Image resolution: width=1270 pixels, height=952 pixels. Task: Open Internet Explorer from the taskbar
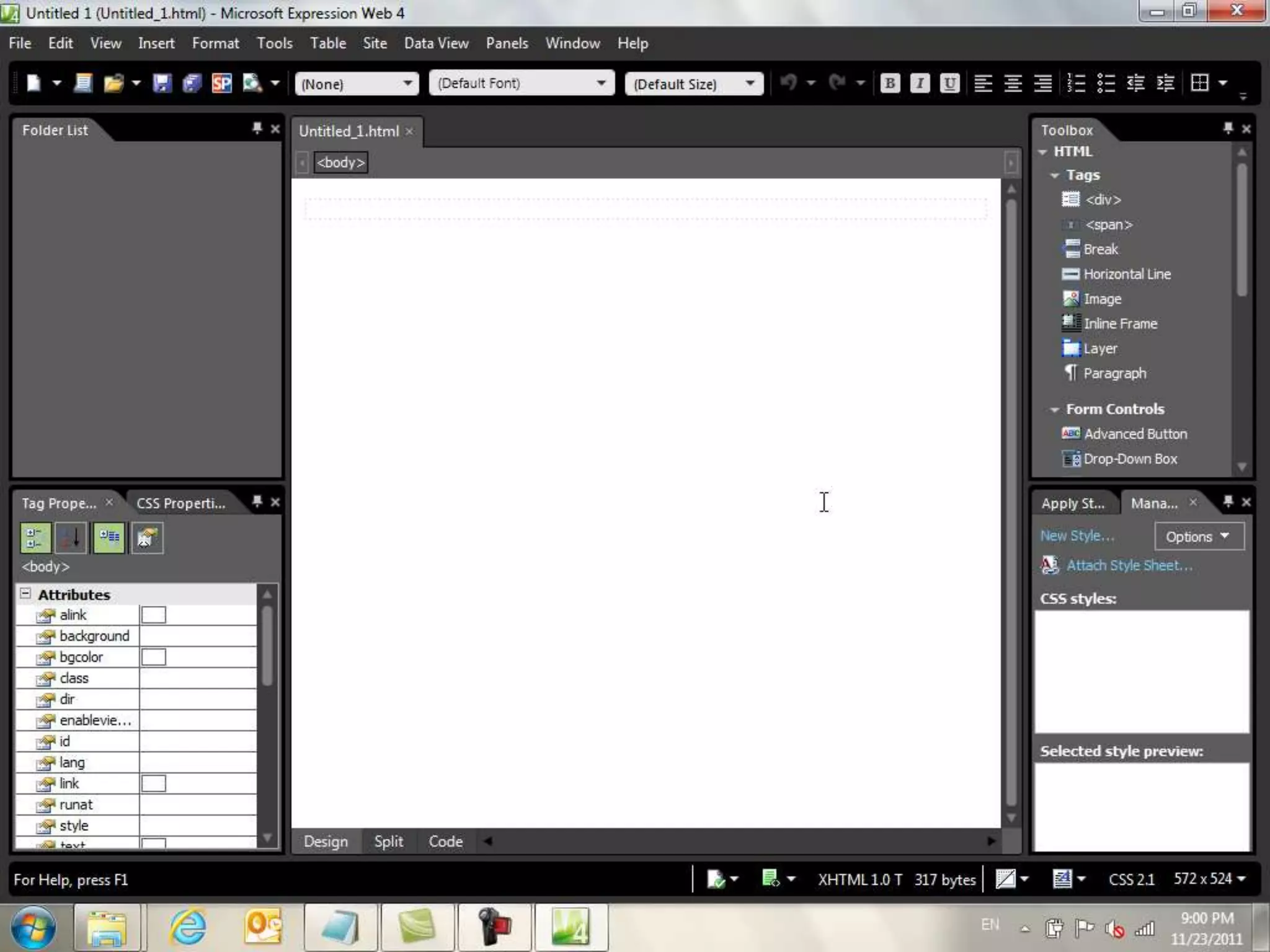point(188,927)
